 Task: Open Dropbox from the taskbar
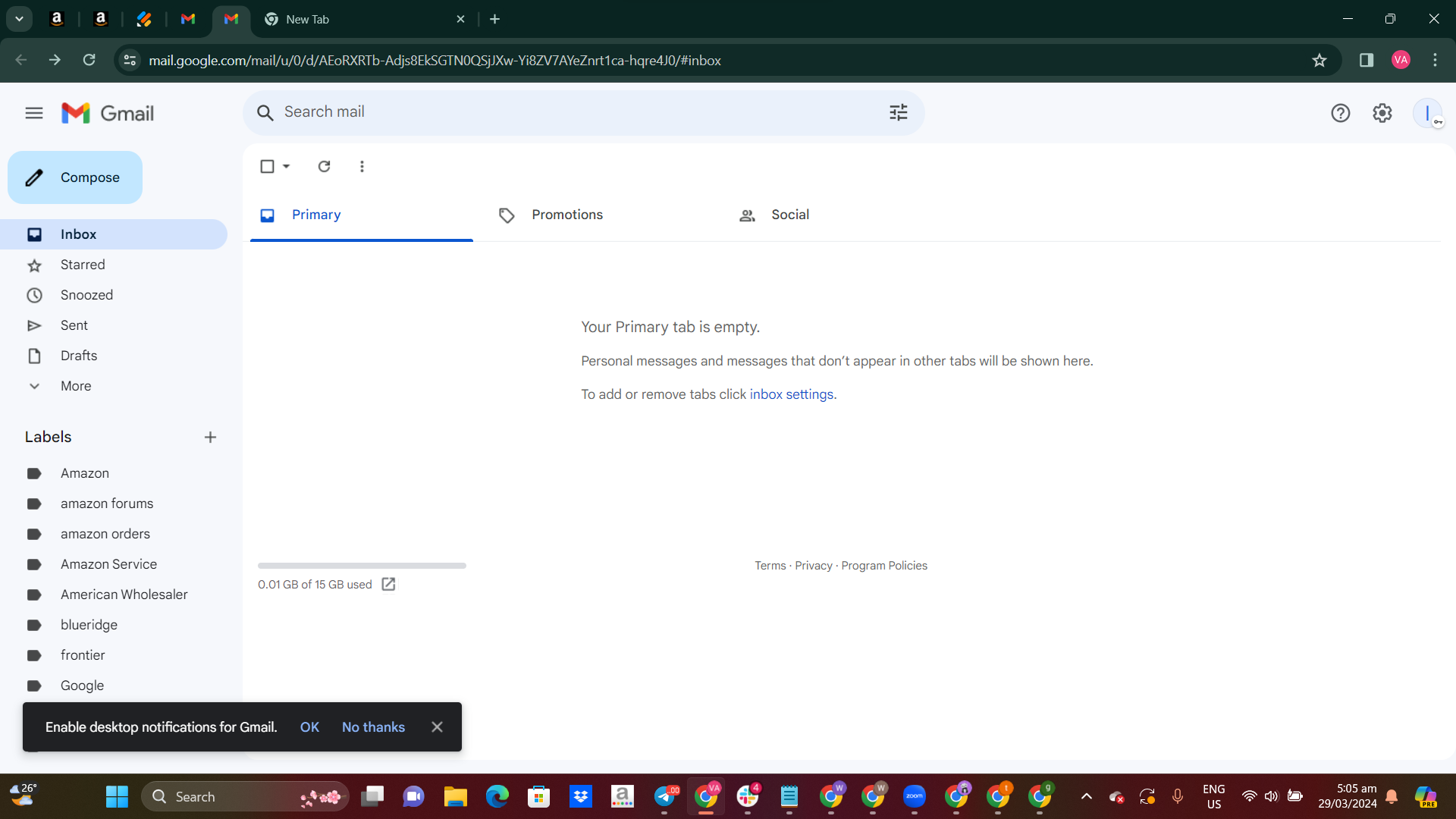581,796
